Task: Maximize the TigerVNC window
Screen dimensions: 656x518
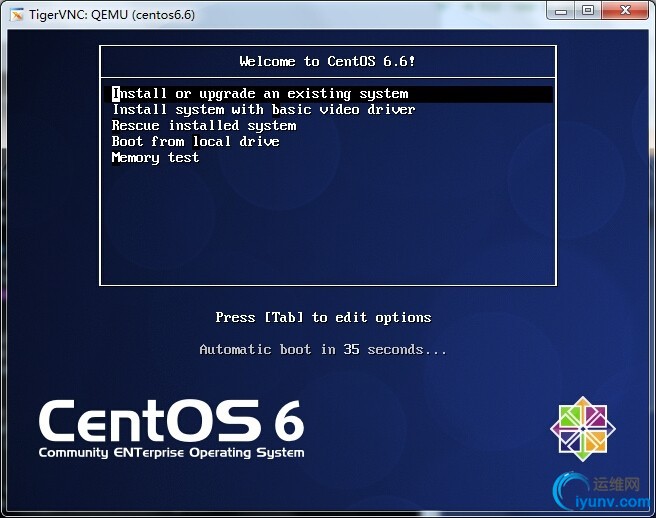Action: [588, 11]
